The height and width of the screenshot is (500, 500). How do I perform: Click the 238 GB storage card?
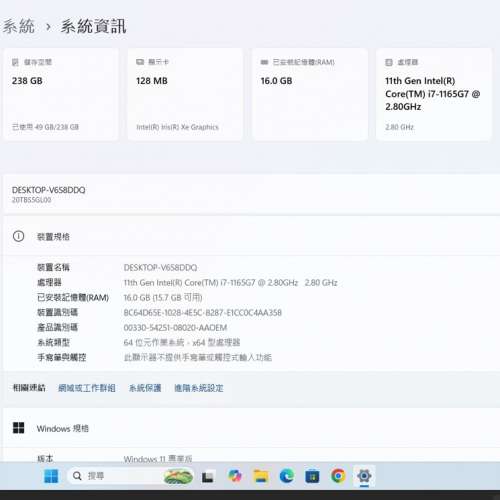click(61, 95)
